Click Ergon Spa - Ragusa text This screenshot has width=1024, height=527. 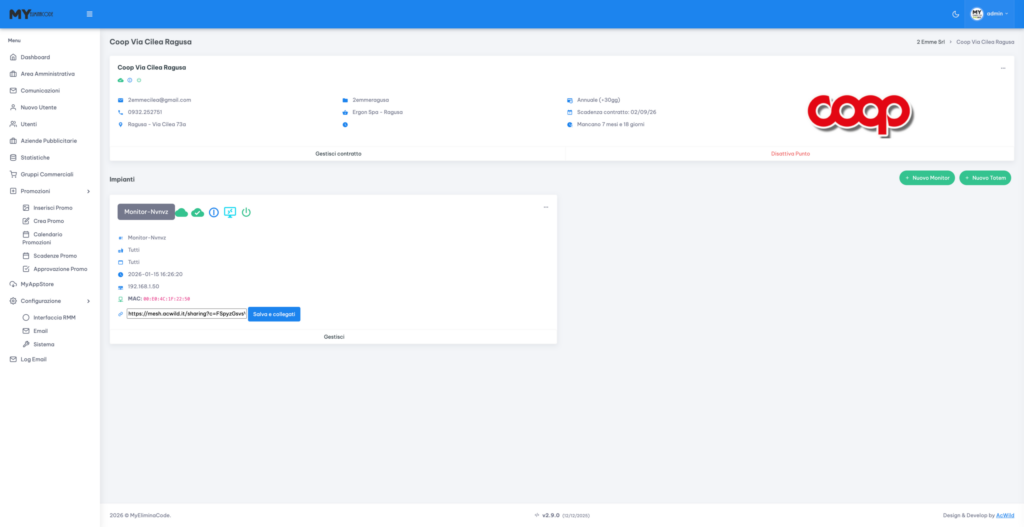377,112
